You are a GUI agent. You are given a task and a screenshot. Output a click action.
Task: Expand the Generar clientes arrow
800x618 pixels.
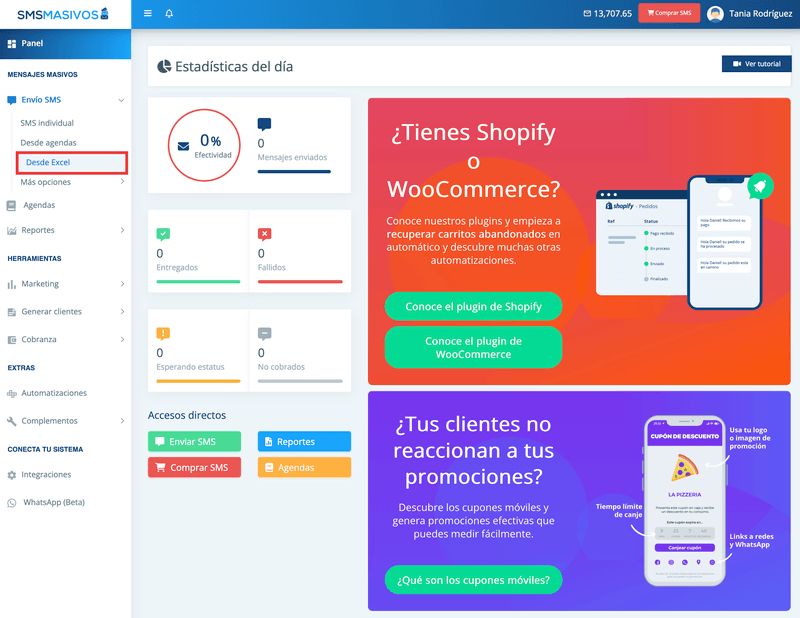pyautogui.click(x=122, y=311)
